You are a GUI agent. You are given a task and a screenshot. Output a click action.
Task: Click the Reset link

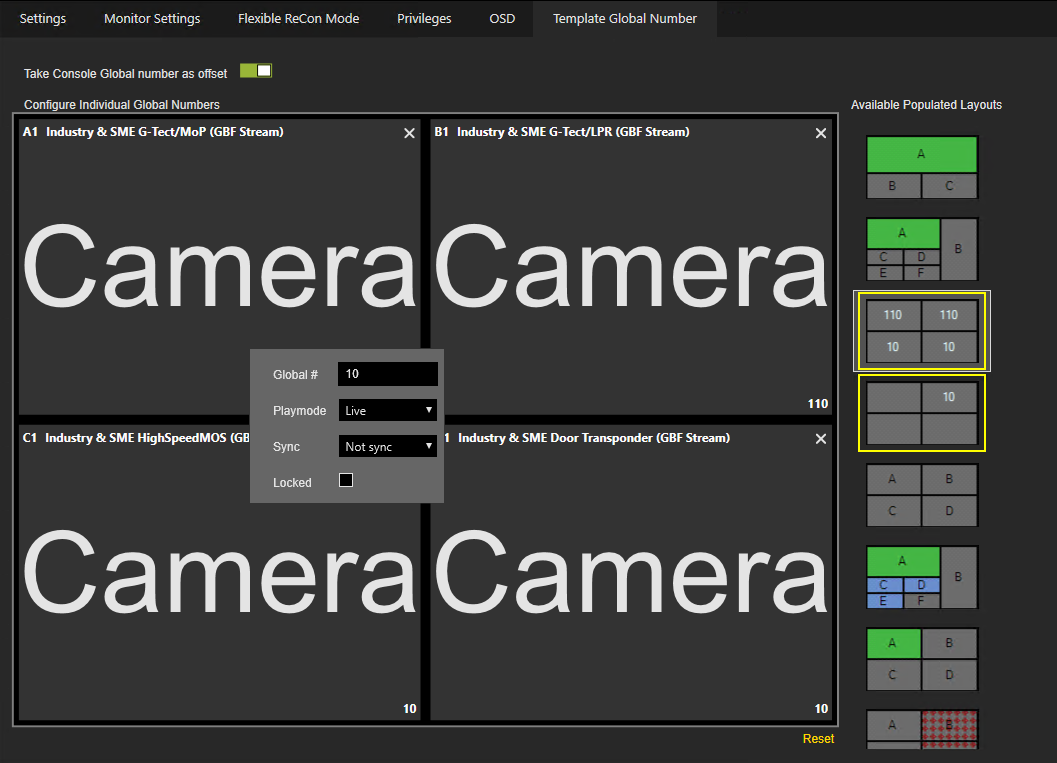tap(817, 739)
